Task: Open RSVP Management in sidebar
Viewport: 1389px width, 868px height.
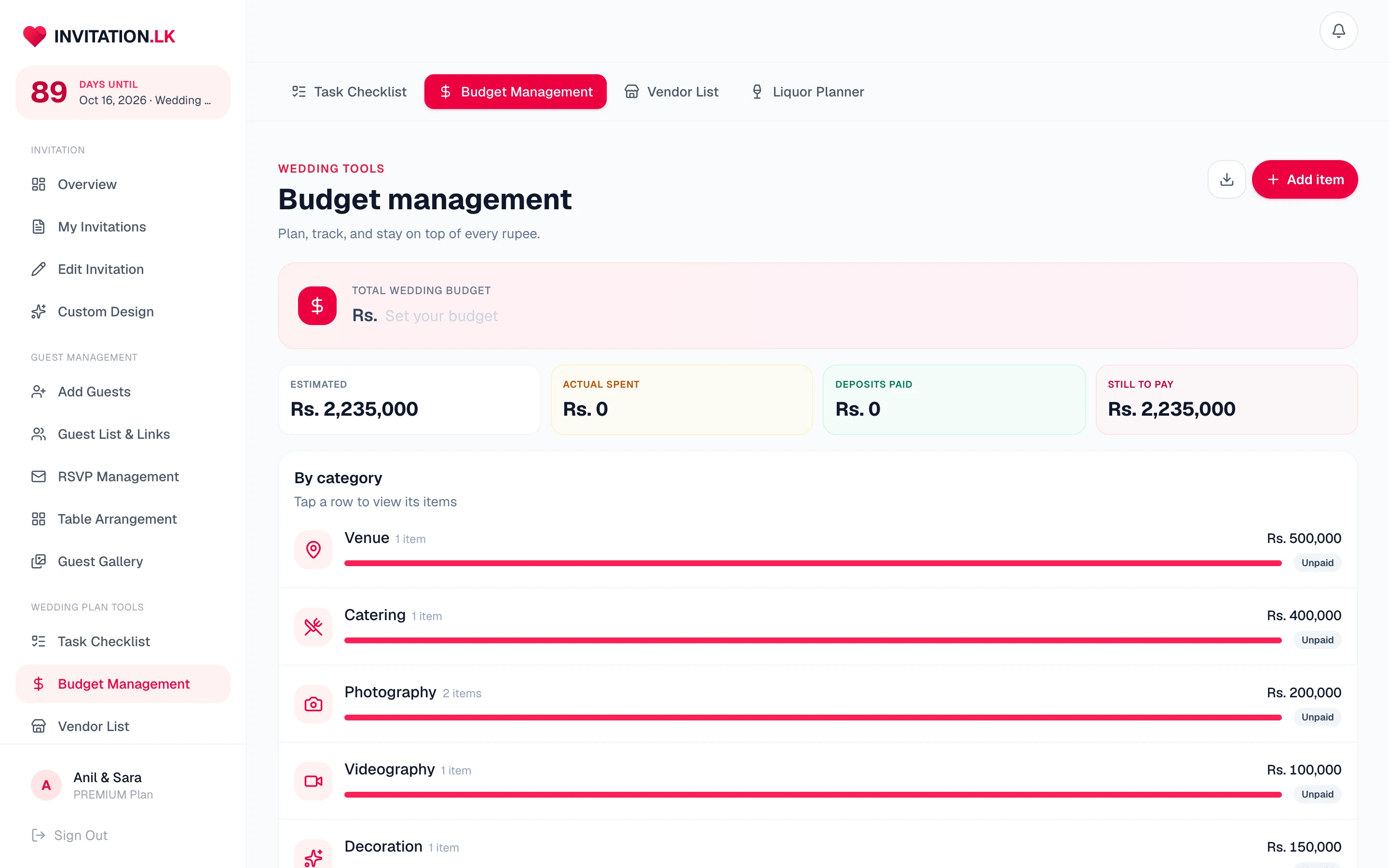Action: (x=123, y=476)
